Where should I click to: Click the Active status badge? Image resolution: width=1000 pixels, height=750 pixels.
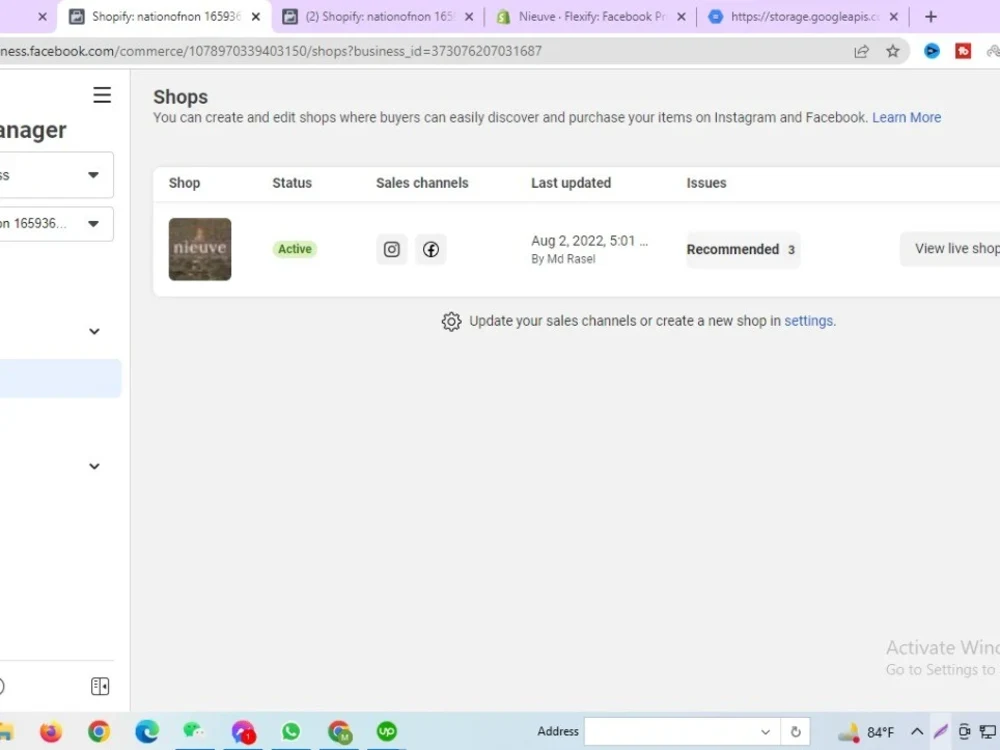[x=295, y=249]
